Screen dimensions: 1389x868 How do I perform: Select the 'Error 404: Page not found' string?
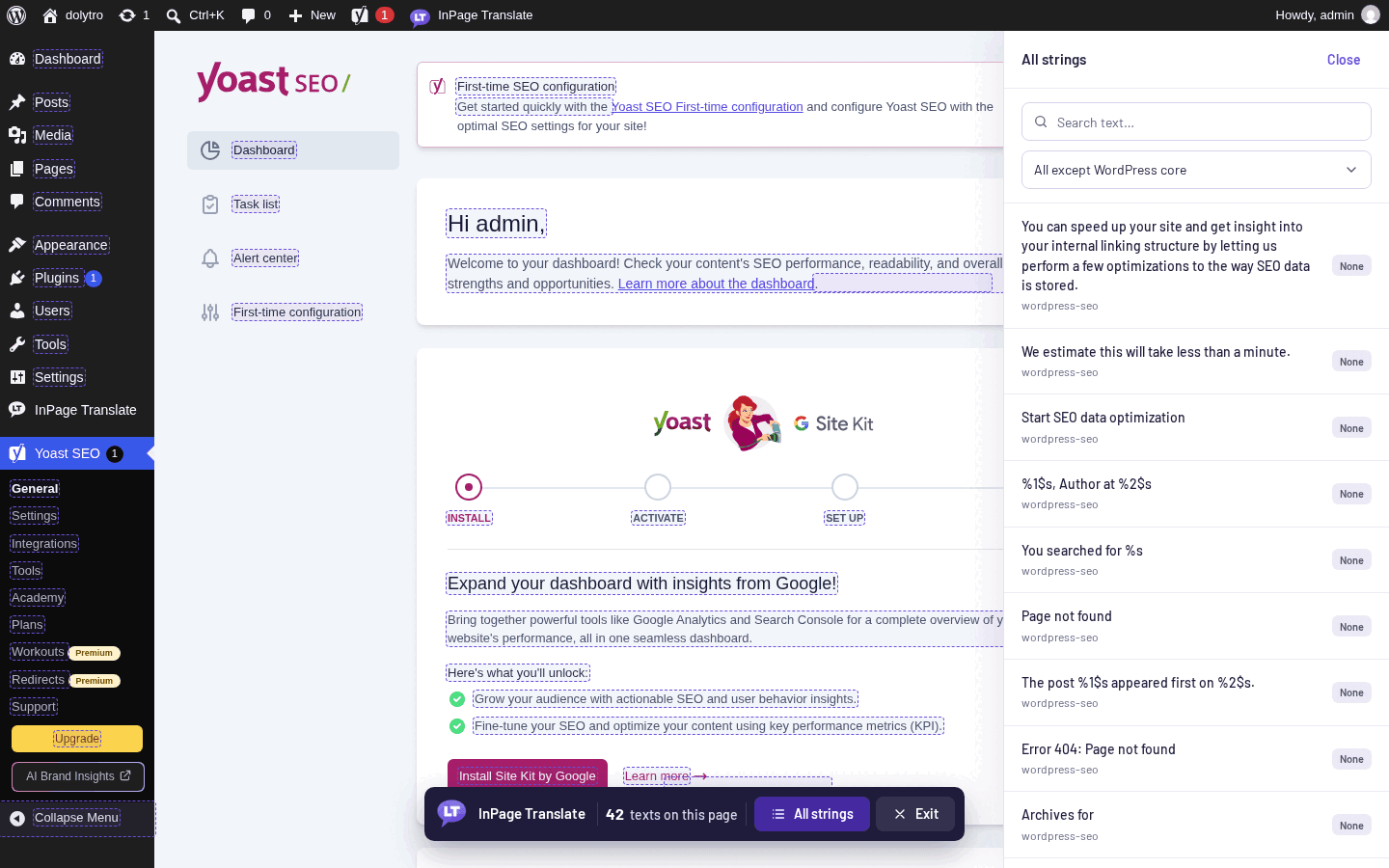(1196, 759)
